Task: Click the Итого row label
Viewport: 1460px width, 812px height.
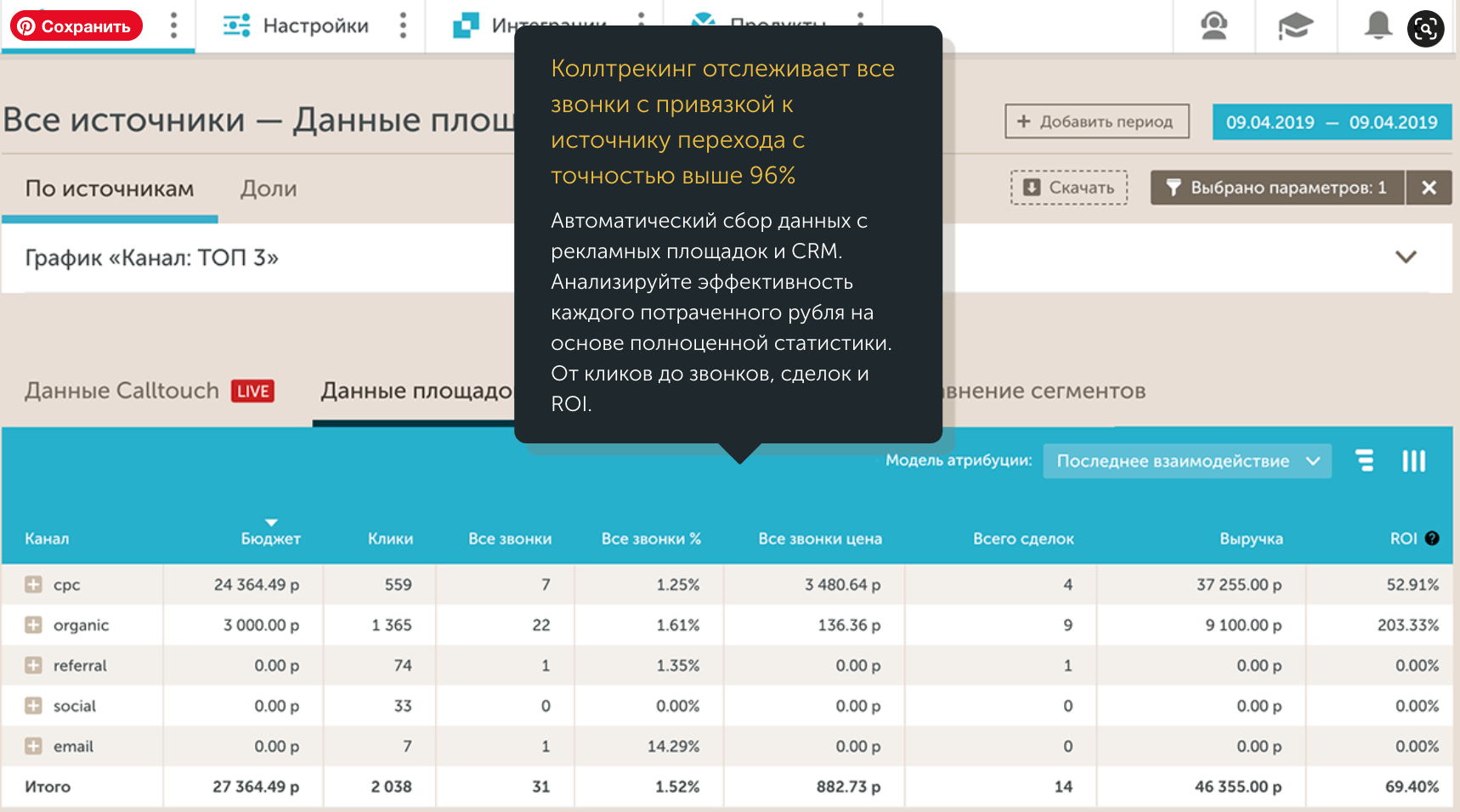Action: [48, 787]
